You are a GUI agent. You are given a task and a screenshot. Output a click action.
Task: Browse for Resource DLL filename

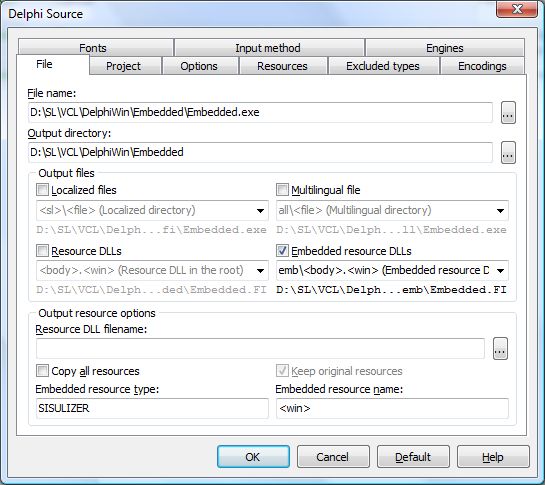coord(500,348)
